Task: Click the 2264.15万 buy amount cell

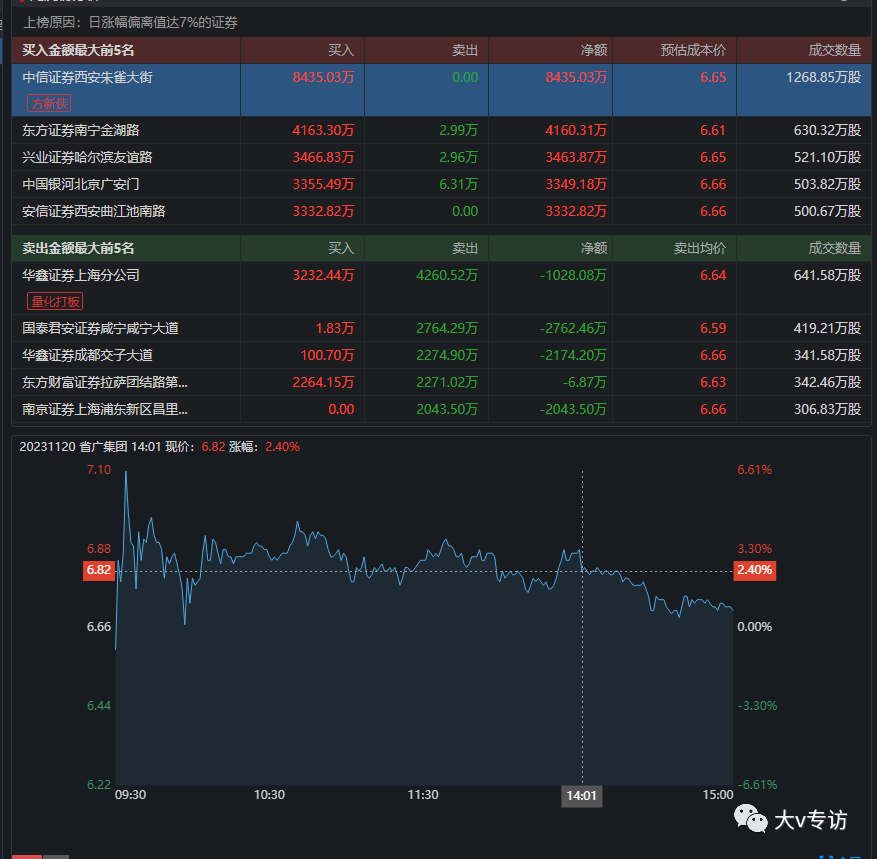Action: point(323,383)
